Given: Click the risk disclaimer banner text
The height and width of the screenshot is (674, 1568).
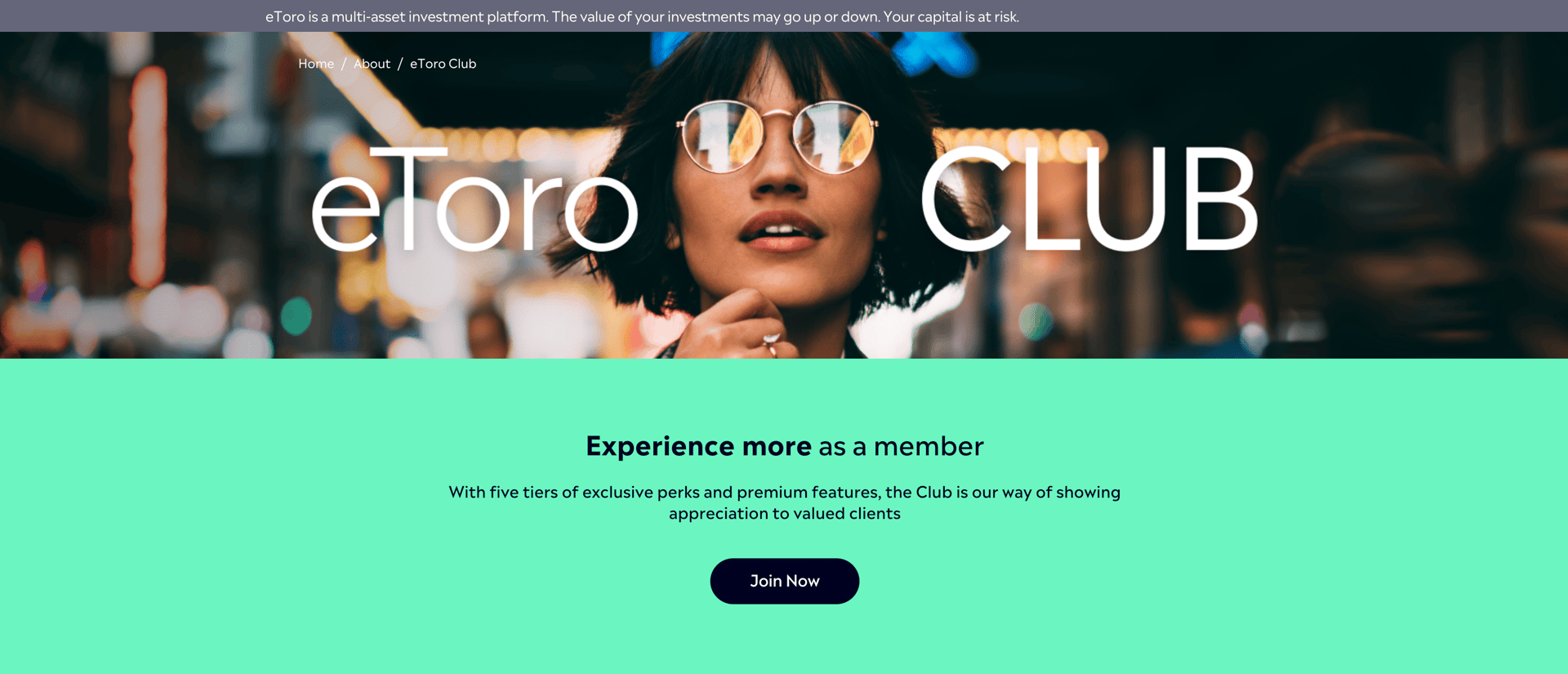Looking at the screenshot, I should click(x=642, y=16).
